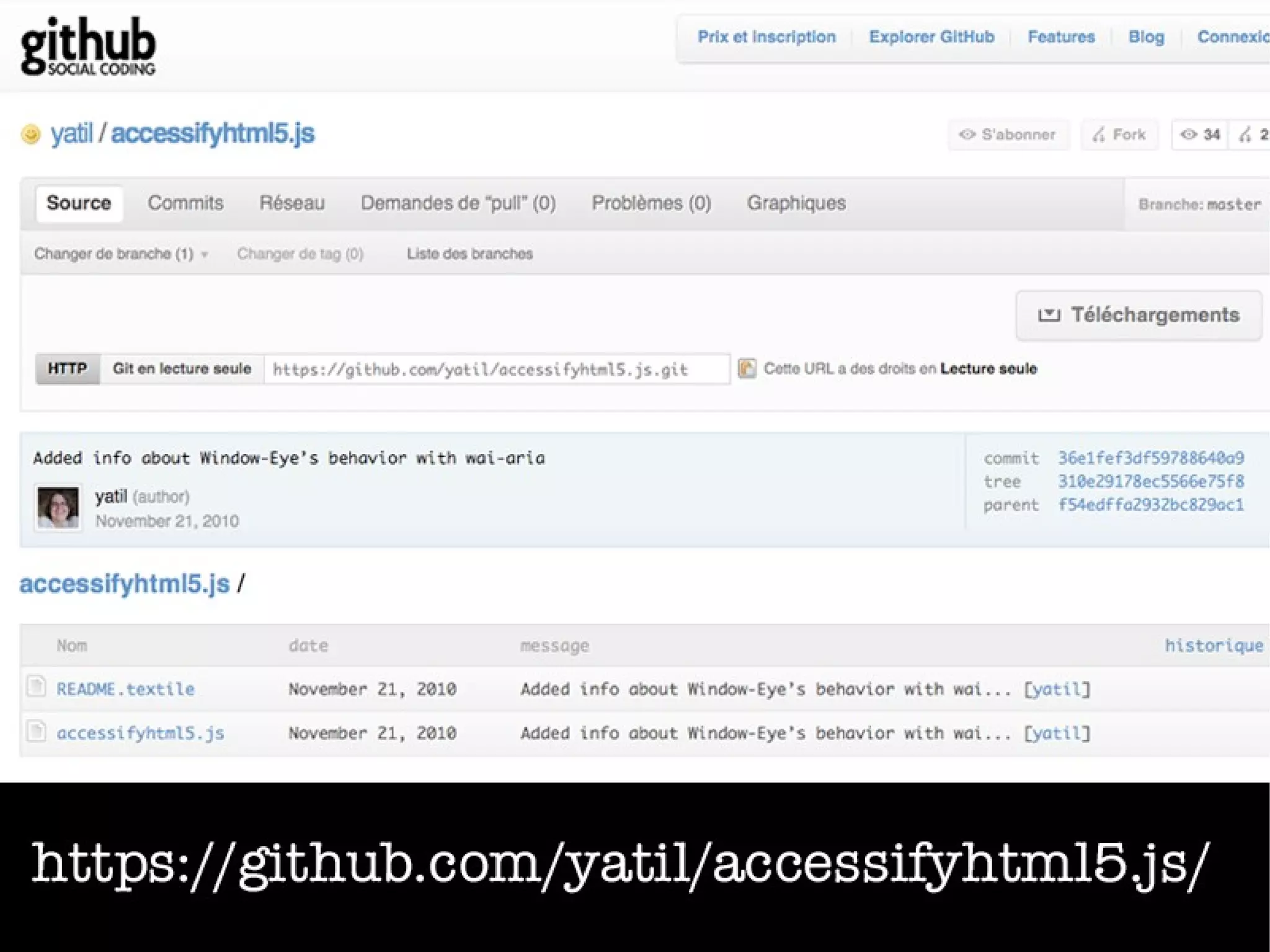1270x952 pixels.
Task: Open the watchers count showing 34
Action: pos(1200,135)
